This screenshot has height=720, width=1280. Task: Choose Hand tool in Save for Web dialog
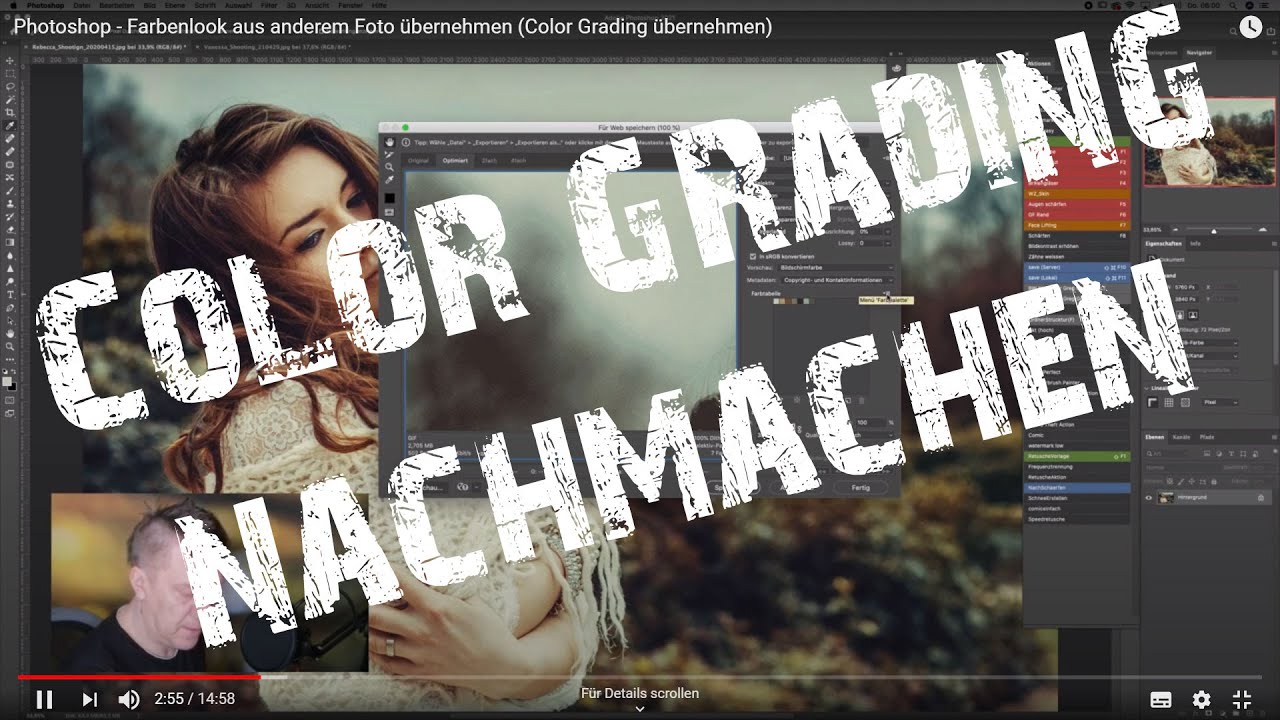pos(389,142)
